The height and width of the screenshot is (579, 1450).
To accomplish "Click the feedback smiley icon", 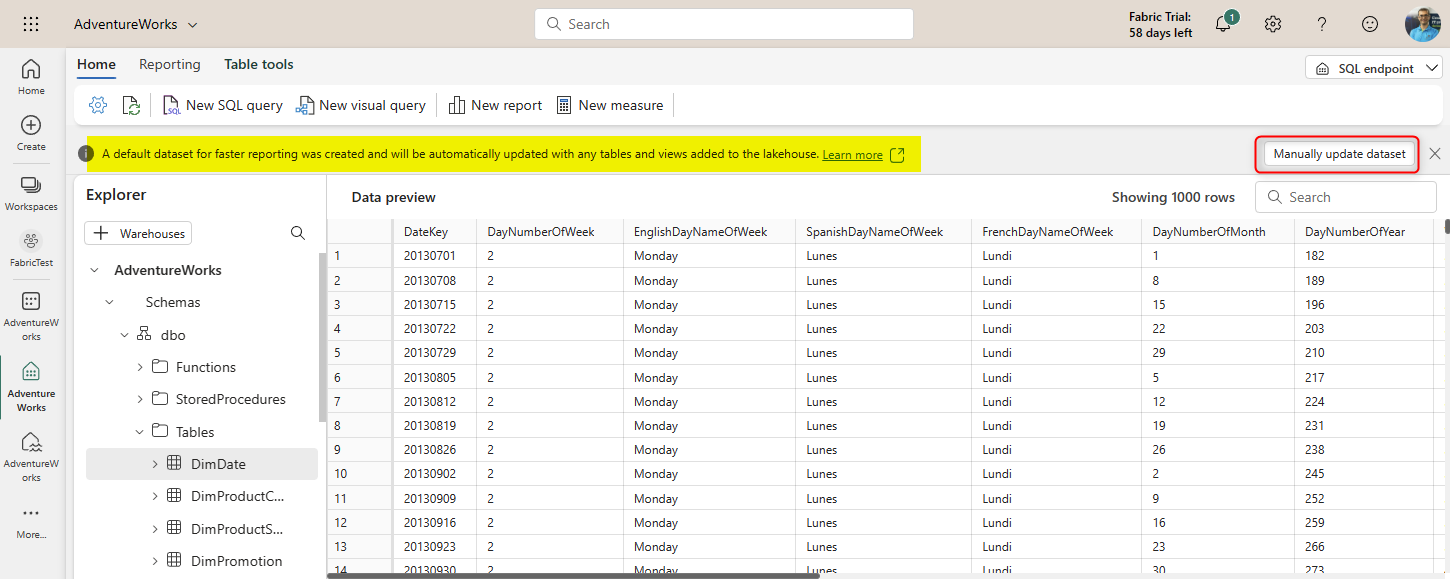I will 1370,24.
